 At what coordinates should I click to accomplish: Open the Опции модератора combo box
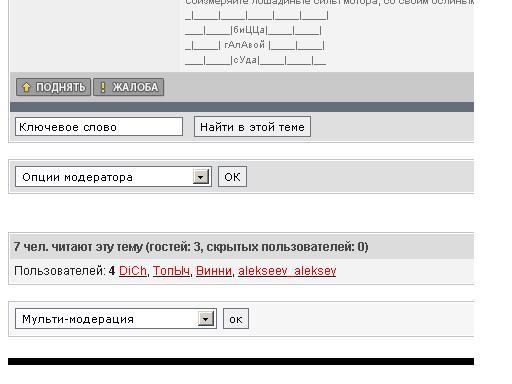pos(113,177)
